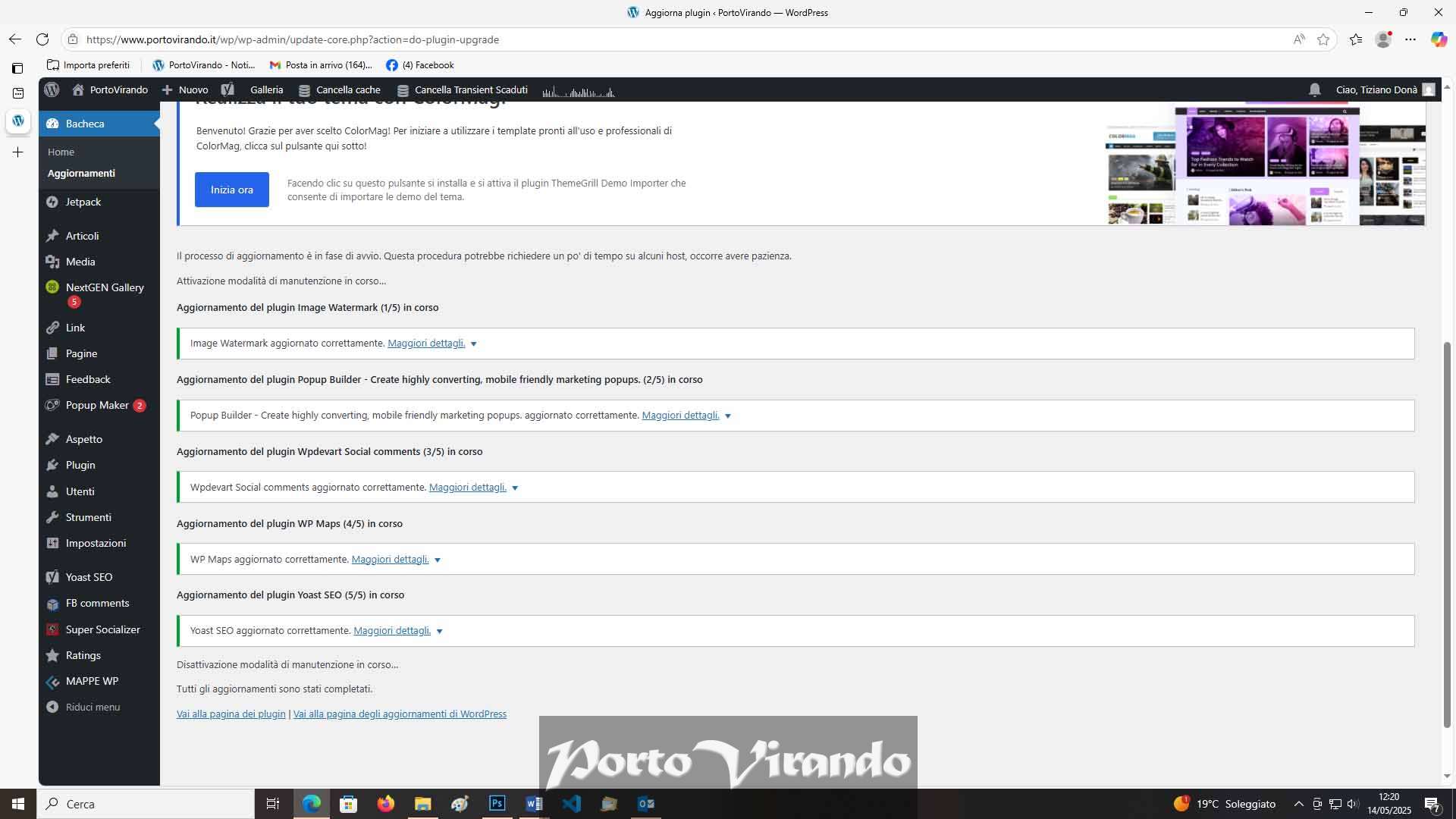This screenshot has height=819, width=1456.
Task: Add page to favorites star icon
Action: (1323, 39)
